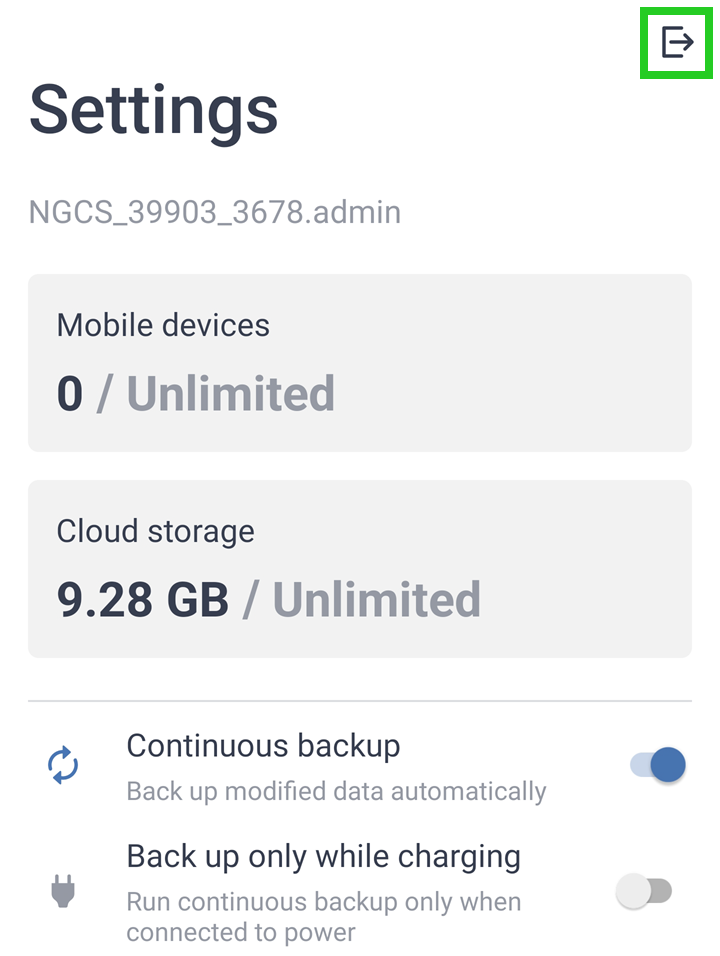Click Unlimited in the Mobile devices card
Screen dimensions: 720x956
[x=230, y=394]
